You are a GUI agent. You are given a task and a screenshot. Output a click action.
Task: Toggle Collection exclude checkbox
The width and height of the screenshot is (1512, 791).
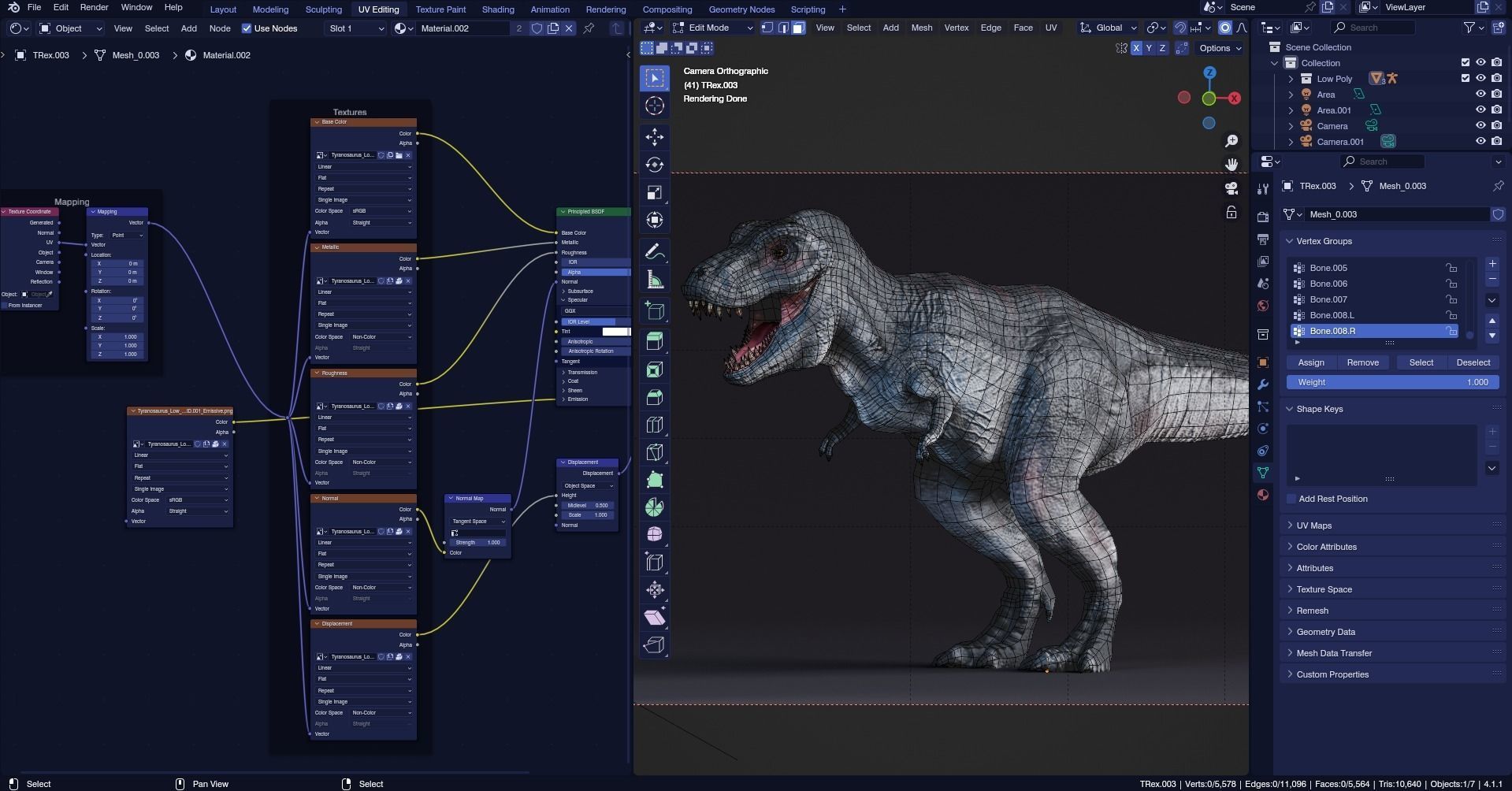coord(1466,63)
